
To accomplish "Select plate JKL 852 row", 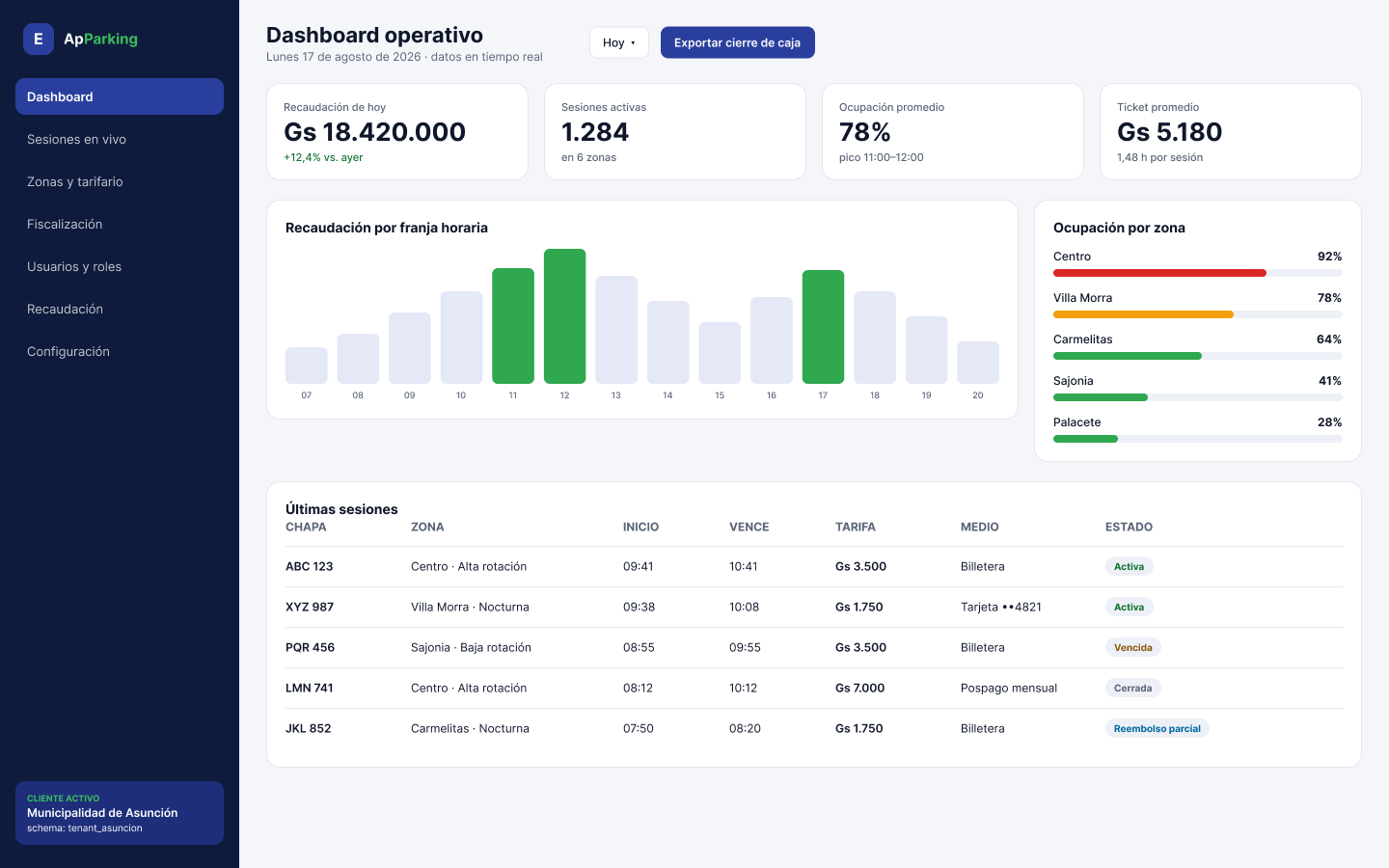I will coord(814,729).
